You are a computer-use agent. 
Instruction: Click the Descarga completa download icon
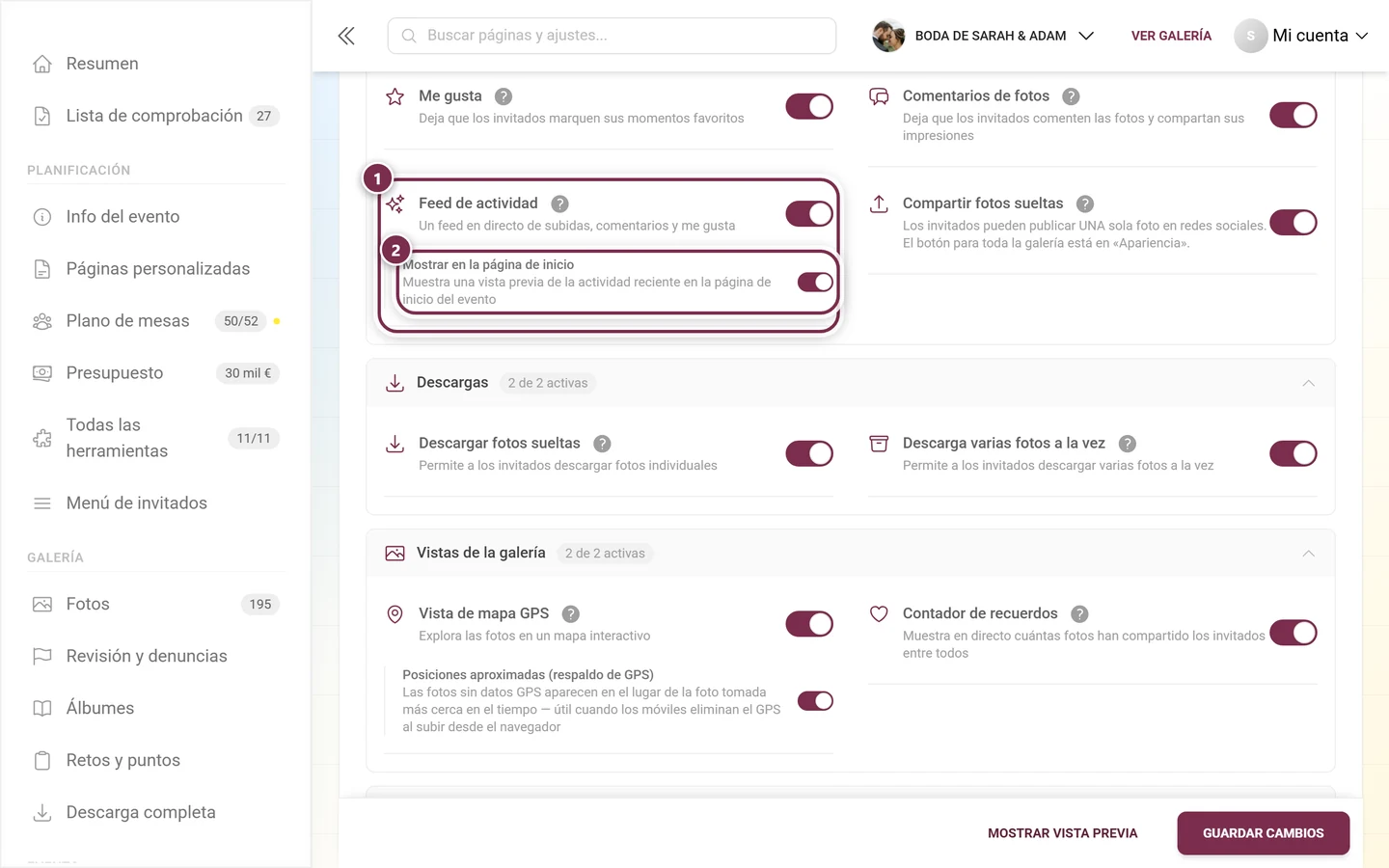coord(42,813)
